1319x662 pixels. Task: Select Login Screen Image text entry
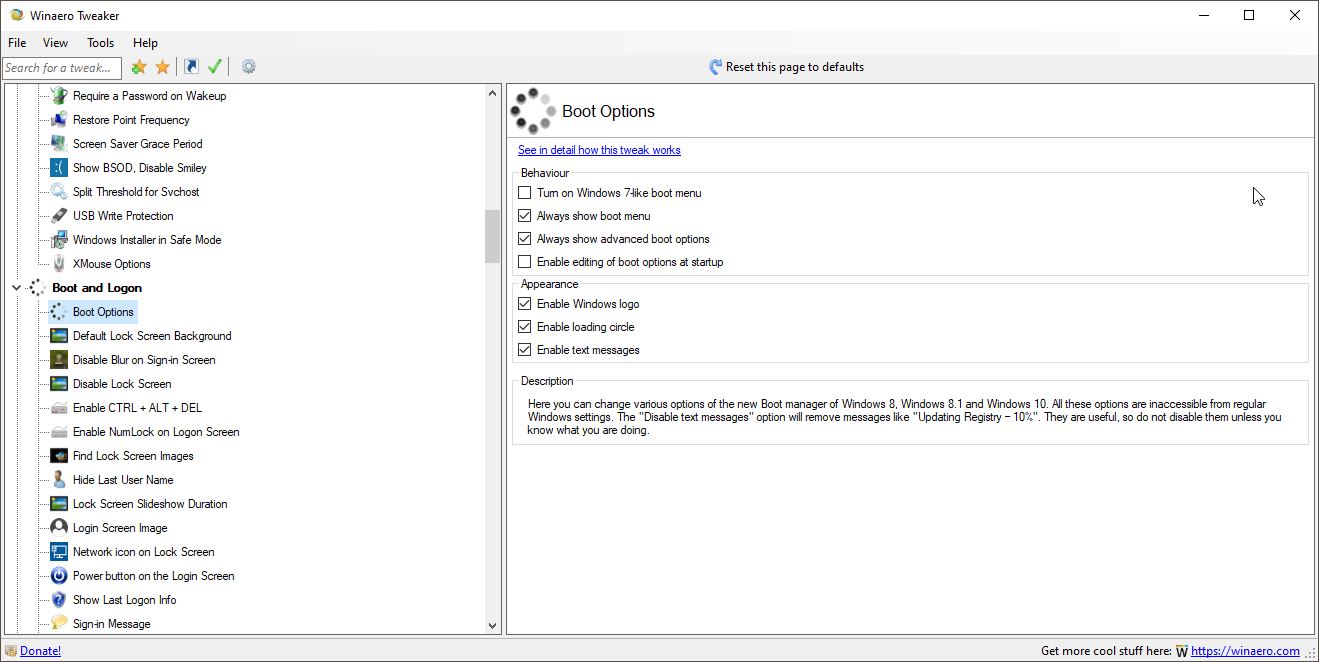(x=120, y=528)
